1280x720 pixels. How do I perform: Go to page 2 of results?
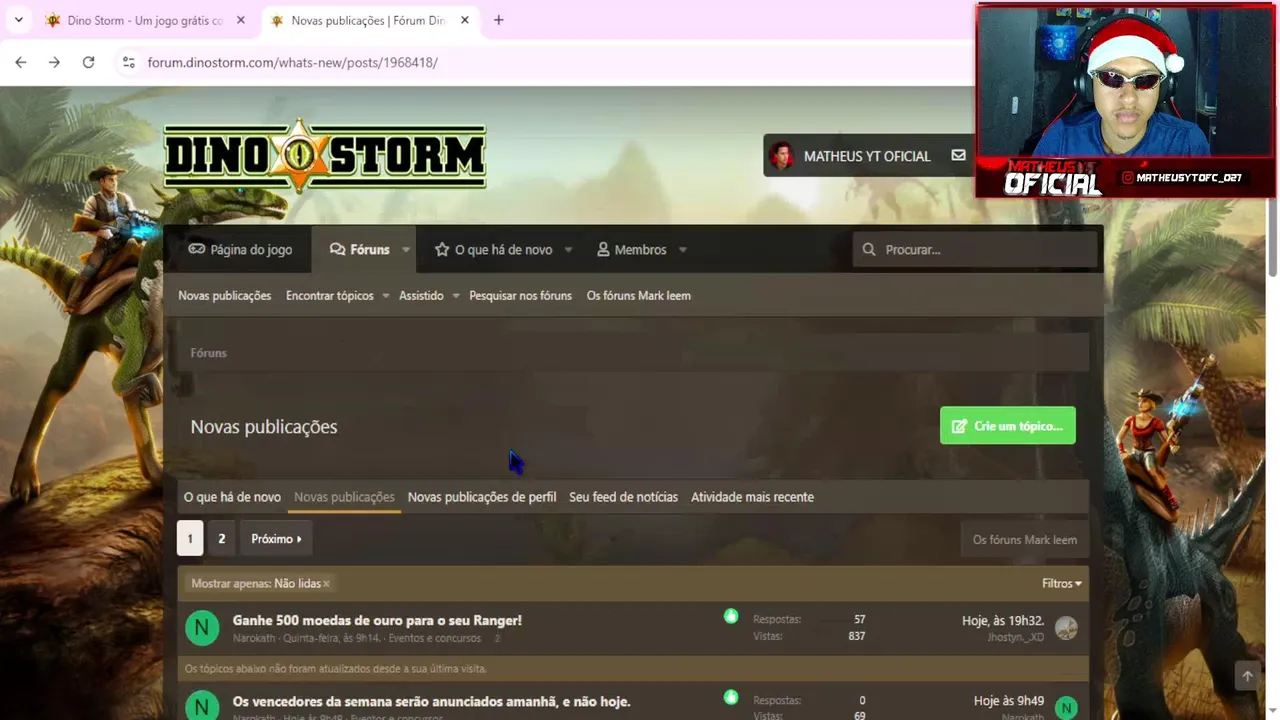coord(222,539)
